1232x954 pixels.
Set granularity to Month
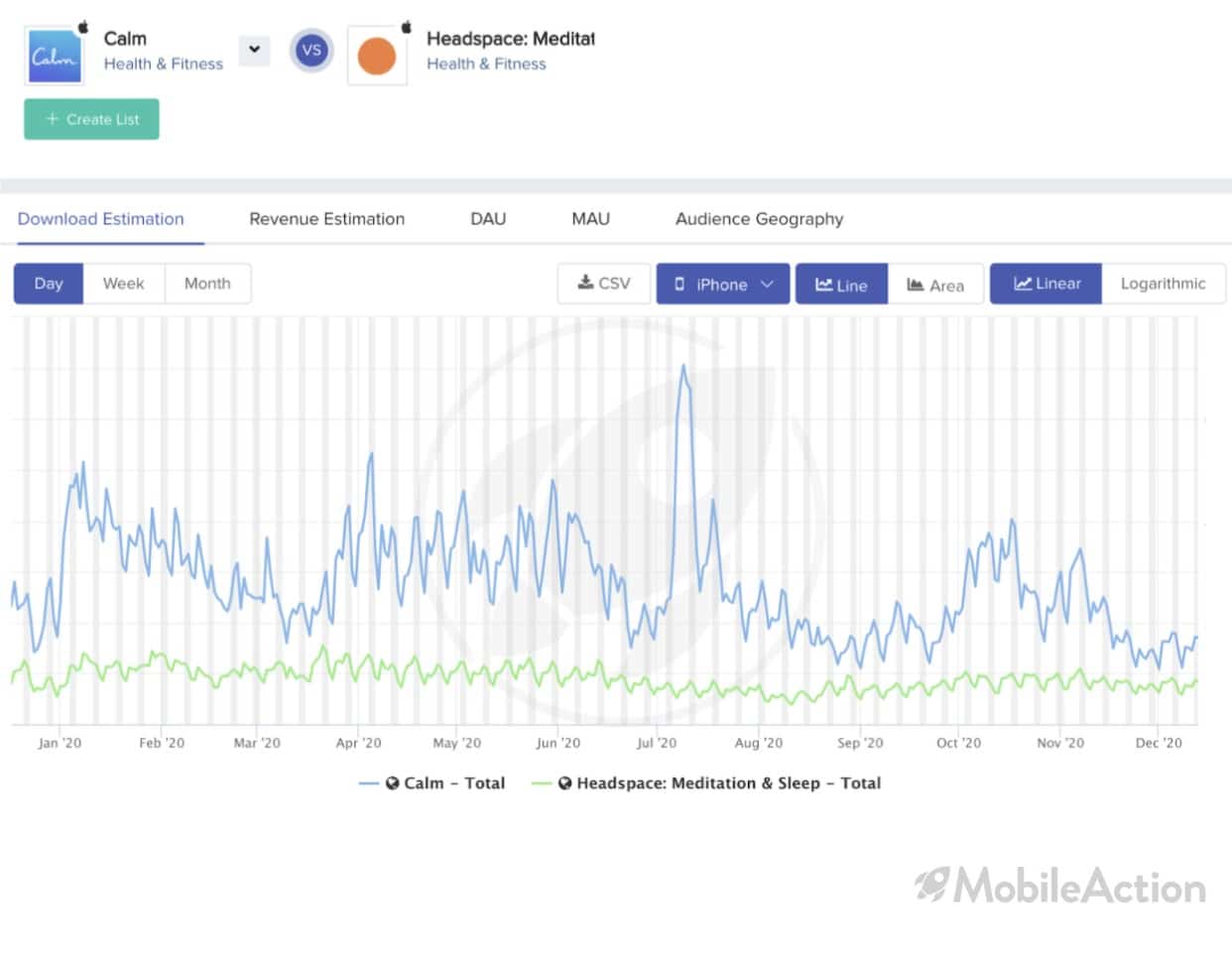[x=207, y=284]
